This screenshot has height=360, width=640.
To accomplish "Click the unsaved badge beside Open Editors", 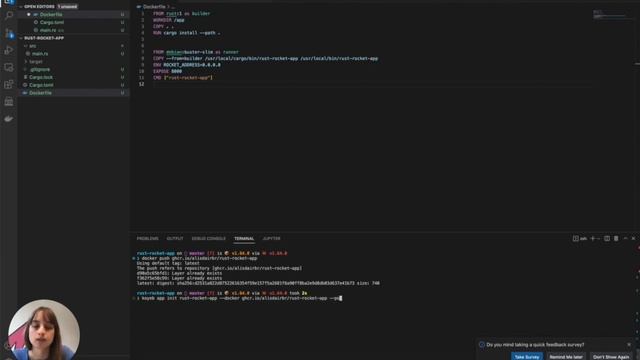I will (67, 7).
